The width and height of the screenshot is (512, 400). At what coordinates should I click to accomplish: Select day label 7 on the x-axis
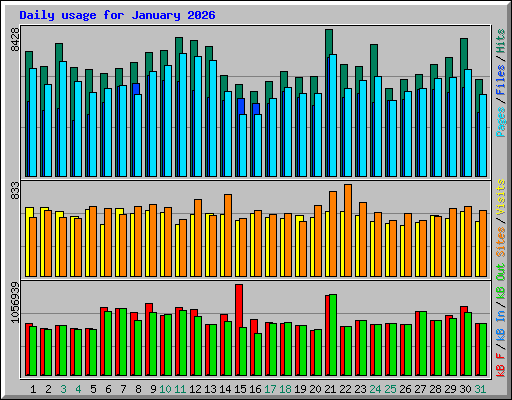[x=123, y=389]
